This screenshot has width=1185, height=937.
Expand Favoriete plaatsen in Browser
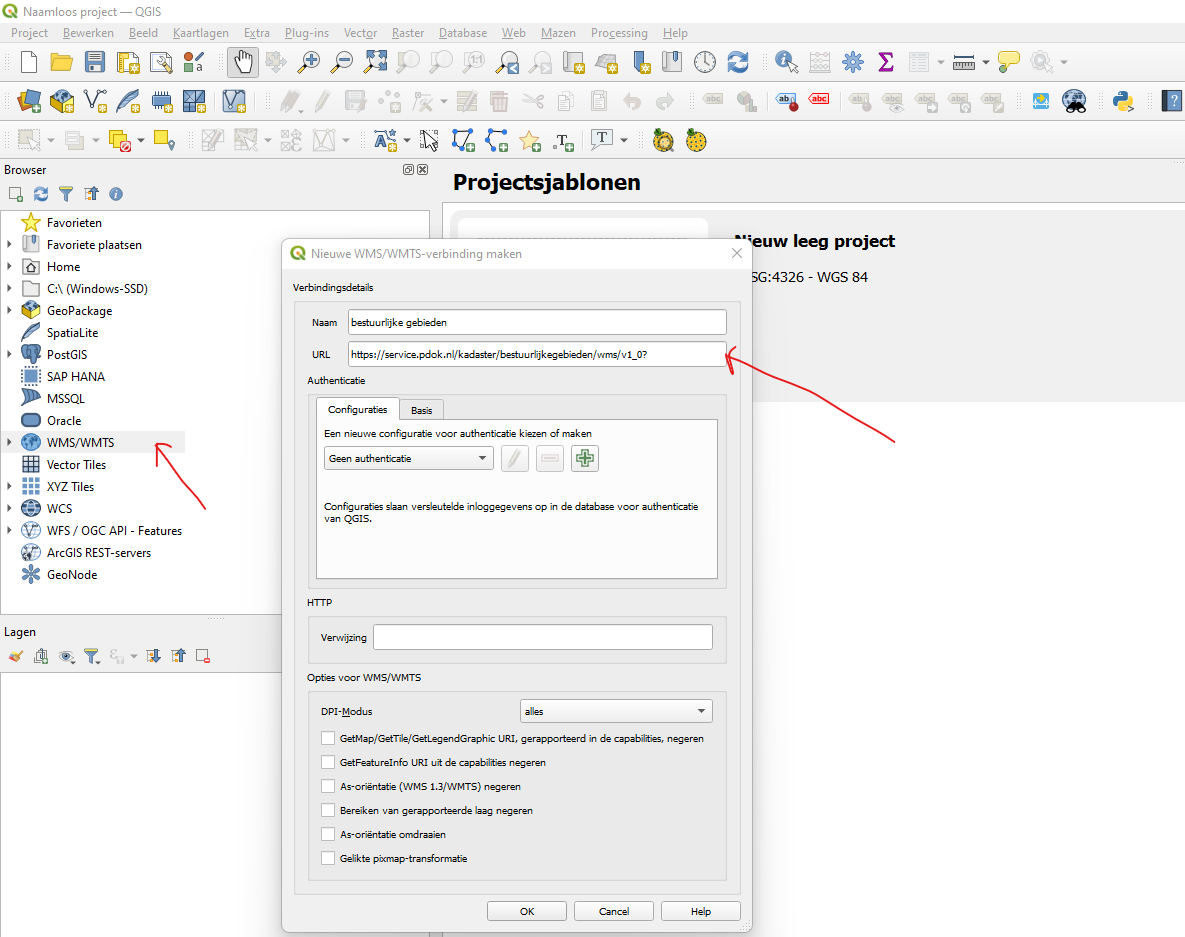coord(9,244)
